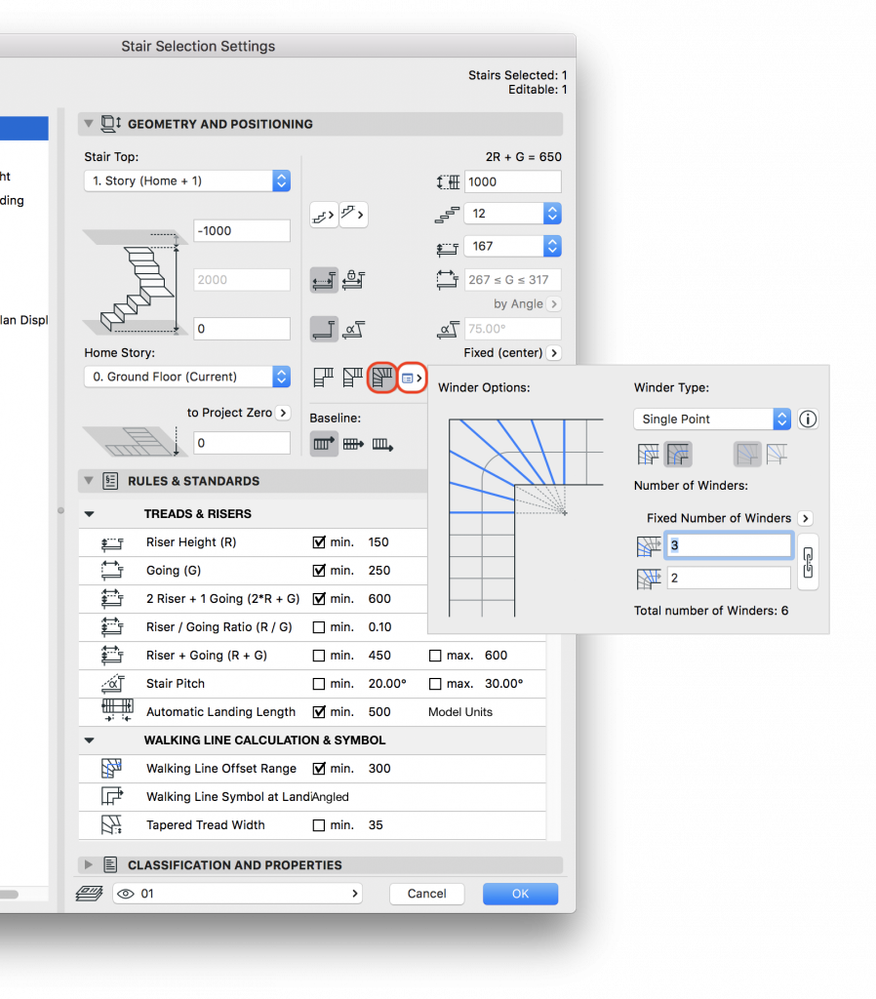This screenshot has height=999, width=876.
Task: Click the stair width field showing 1000
Action: (x=513, y=182)
